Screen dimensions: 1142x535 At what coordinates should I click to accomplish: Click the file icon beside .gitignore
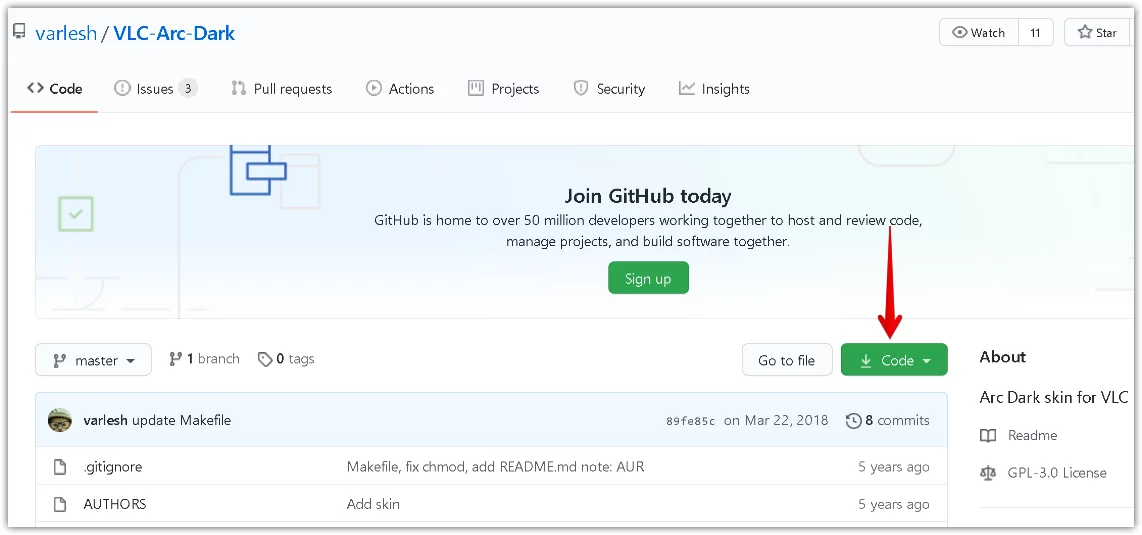pos(60,467)
